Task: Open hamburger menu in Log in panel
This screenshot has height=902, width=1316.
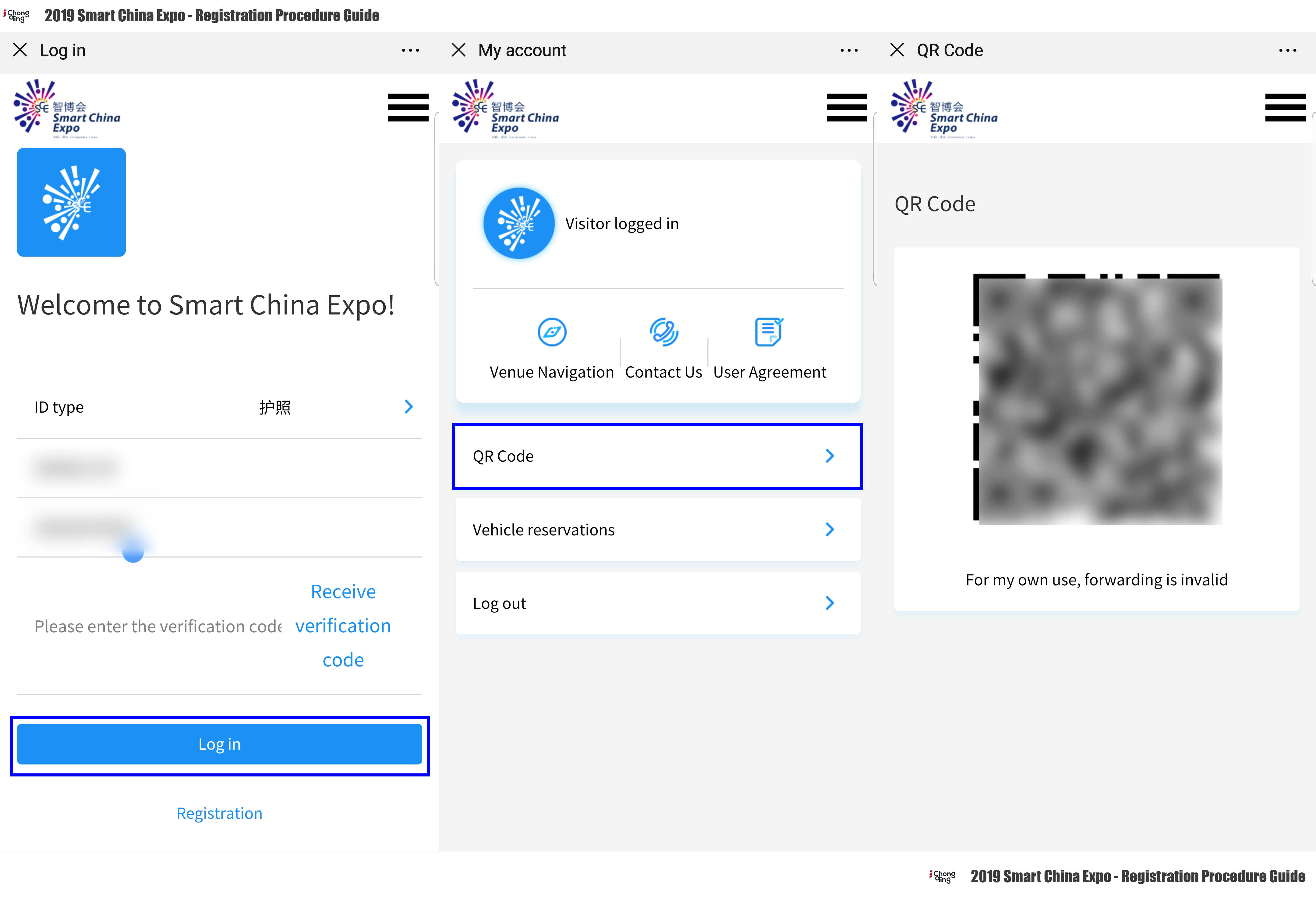Action: [x=408, y=108]
